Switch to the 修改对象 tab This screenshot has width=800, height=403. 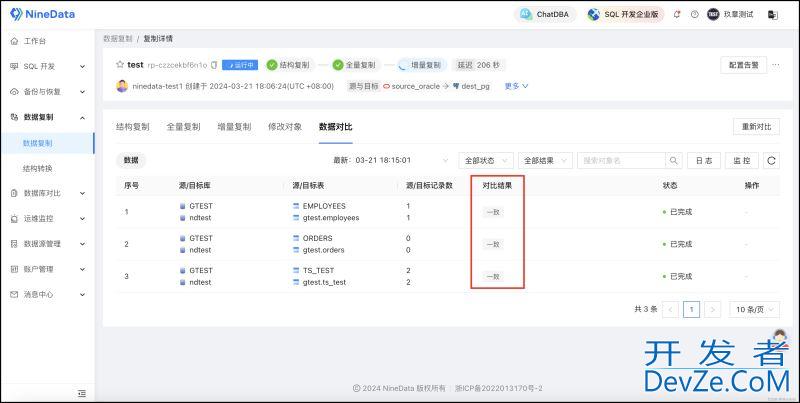click(285, 127)
